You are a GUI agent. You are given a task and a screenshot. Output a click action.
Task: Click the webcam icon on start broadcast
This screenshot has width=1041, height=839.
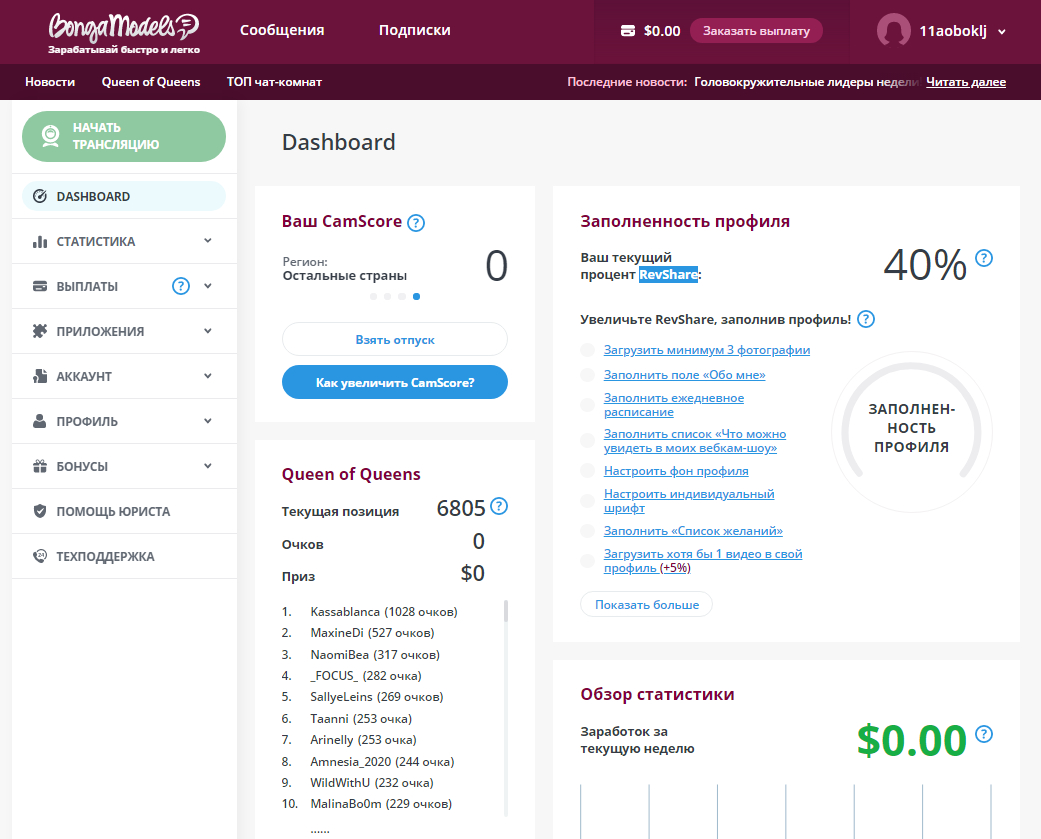50,135
